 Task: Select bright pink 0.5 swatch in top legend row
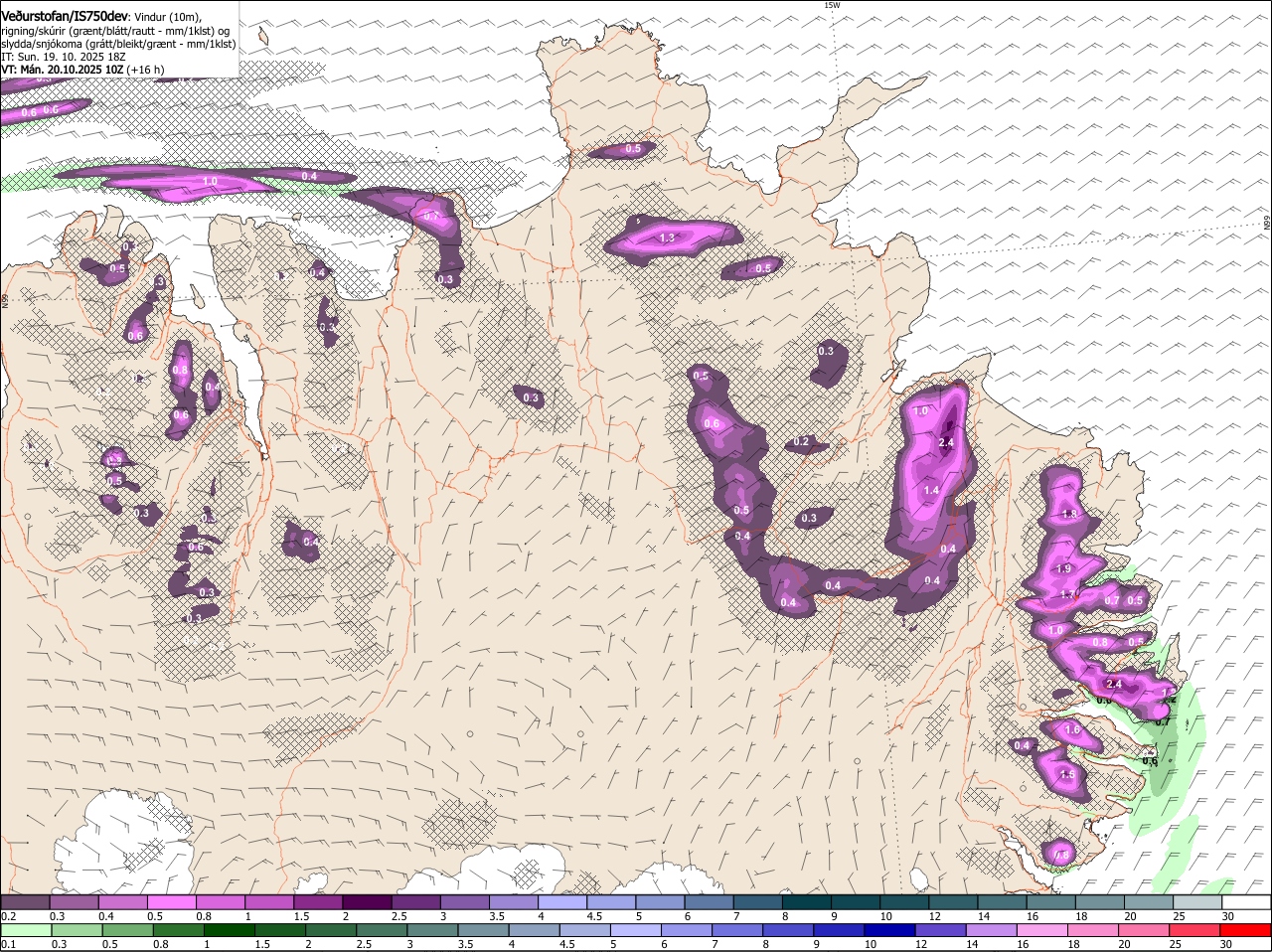(172, 902)
